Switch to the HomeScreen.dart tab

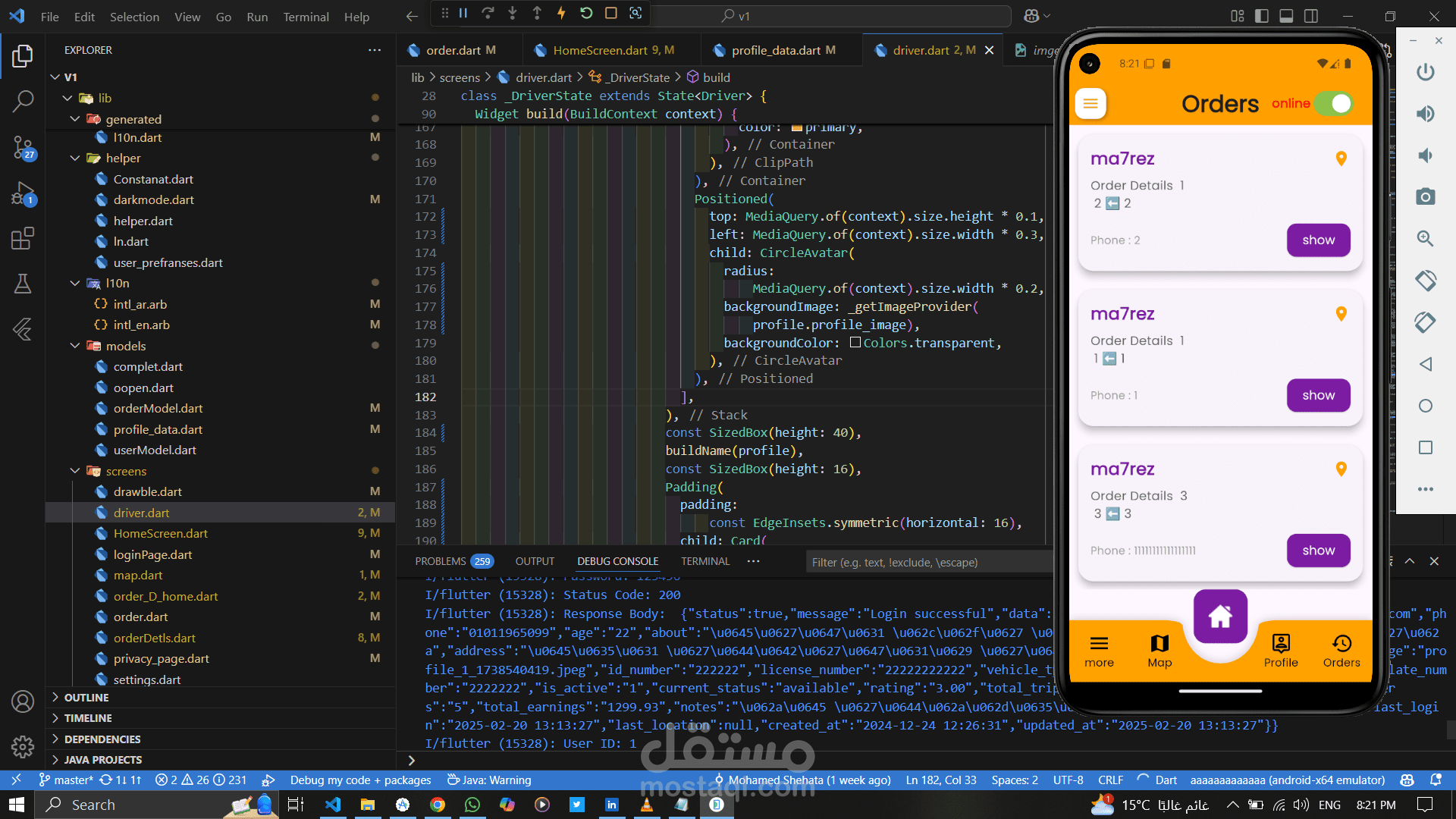coord(600,50)
